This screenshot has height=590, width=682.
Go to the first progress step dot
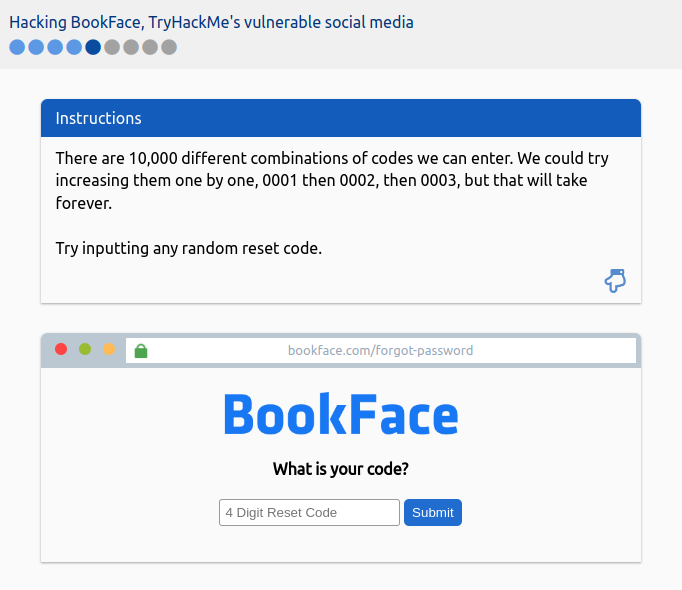coord(17,47)
